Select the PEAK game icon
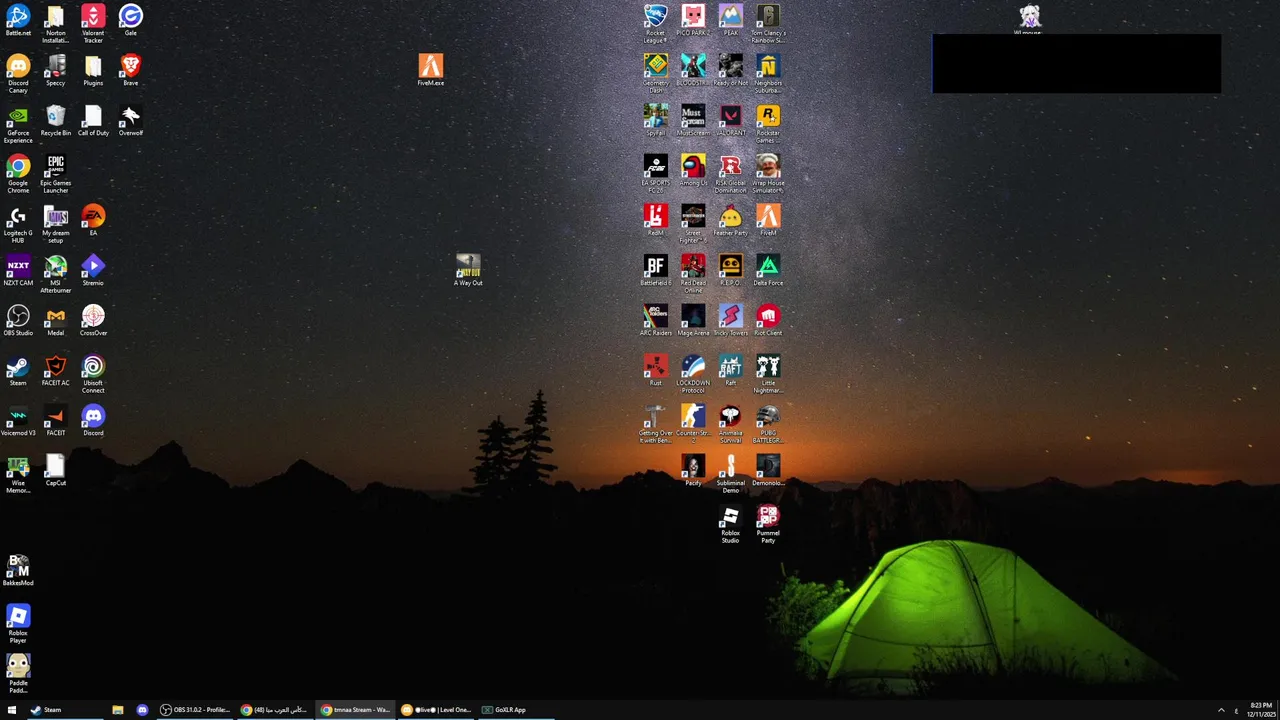1280x720 pixels. point(730,20)
